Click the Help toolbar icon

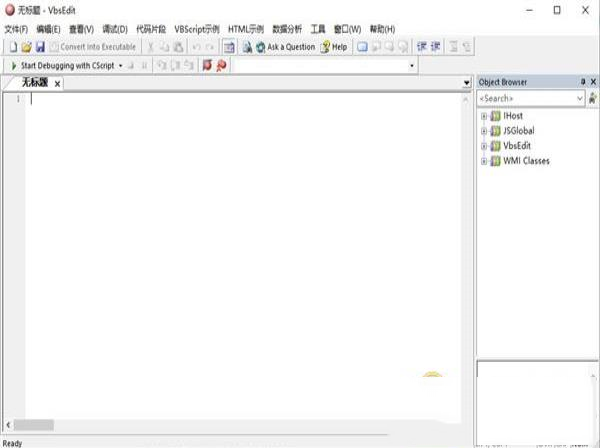pyautogui.click(x=334, y=47)
